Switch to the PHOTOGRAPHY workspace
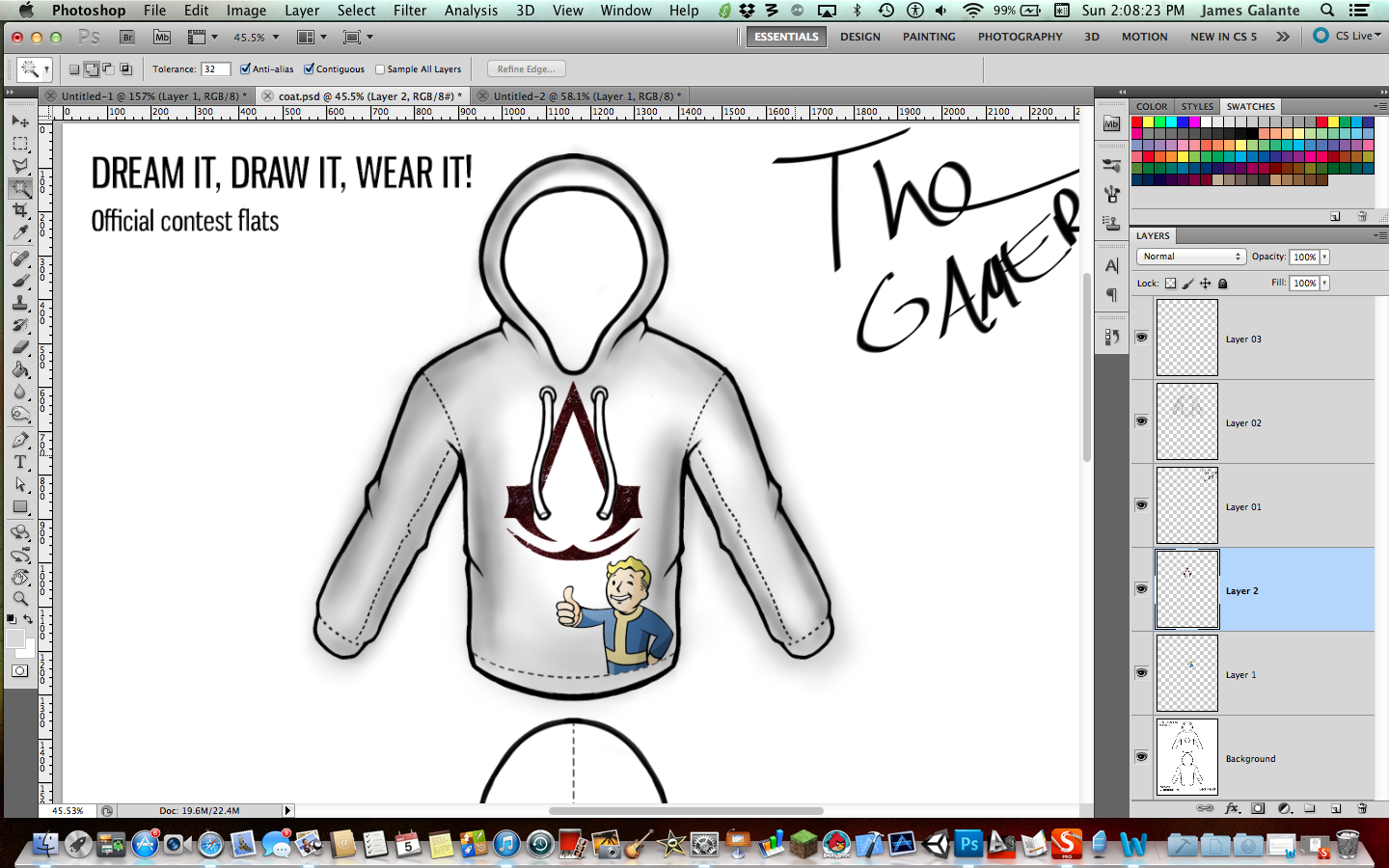Screen dimensions: 1389x868 [x=1021, y=37]
